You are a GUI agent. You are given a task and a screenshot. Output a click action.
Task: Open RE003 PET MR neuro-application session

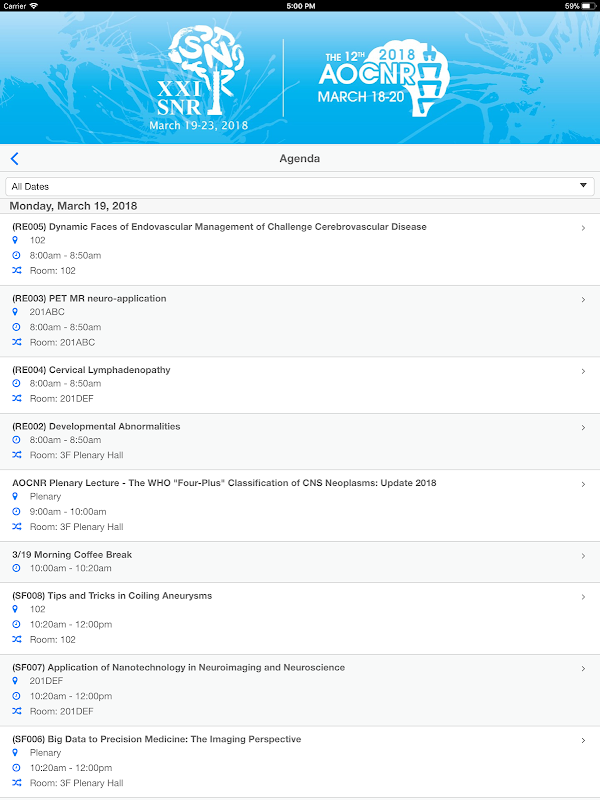coord(300,321)
